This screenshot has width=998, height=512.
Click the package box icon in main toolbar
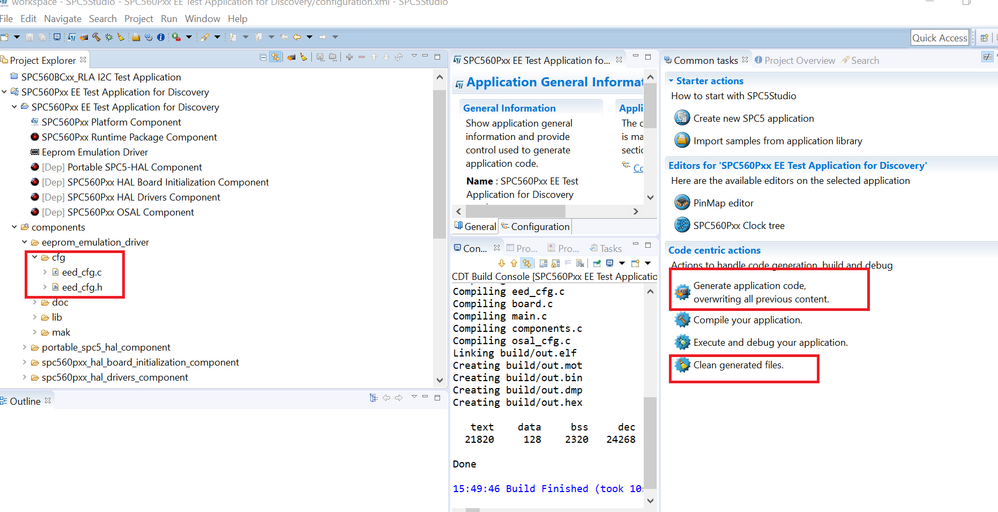(136, 37)
